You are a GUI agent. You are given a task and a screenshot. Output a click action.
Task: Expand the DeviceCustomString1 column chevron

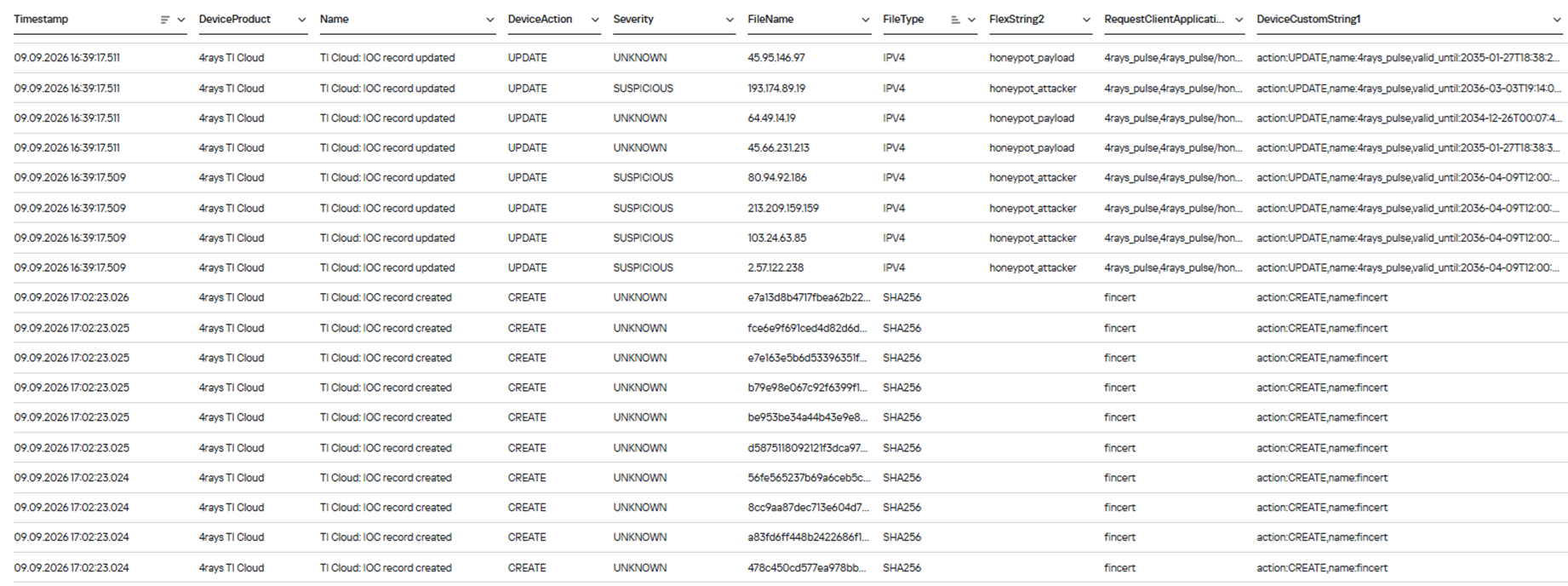[1557, 20]
